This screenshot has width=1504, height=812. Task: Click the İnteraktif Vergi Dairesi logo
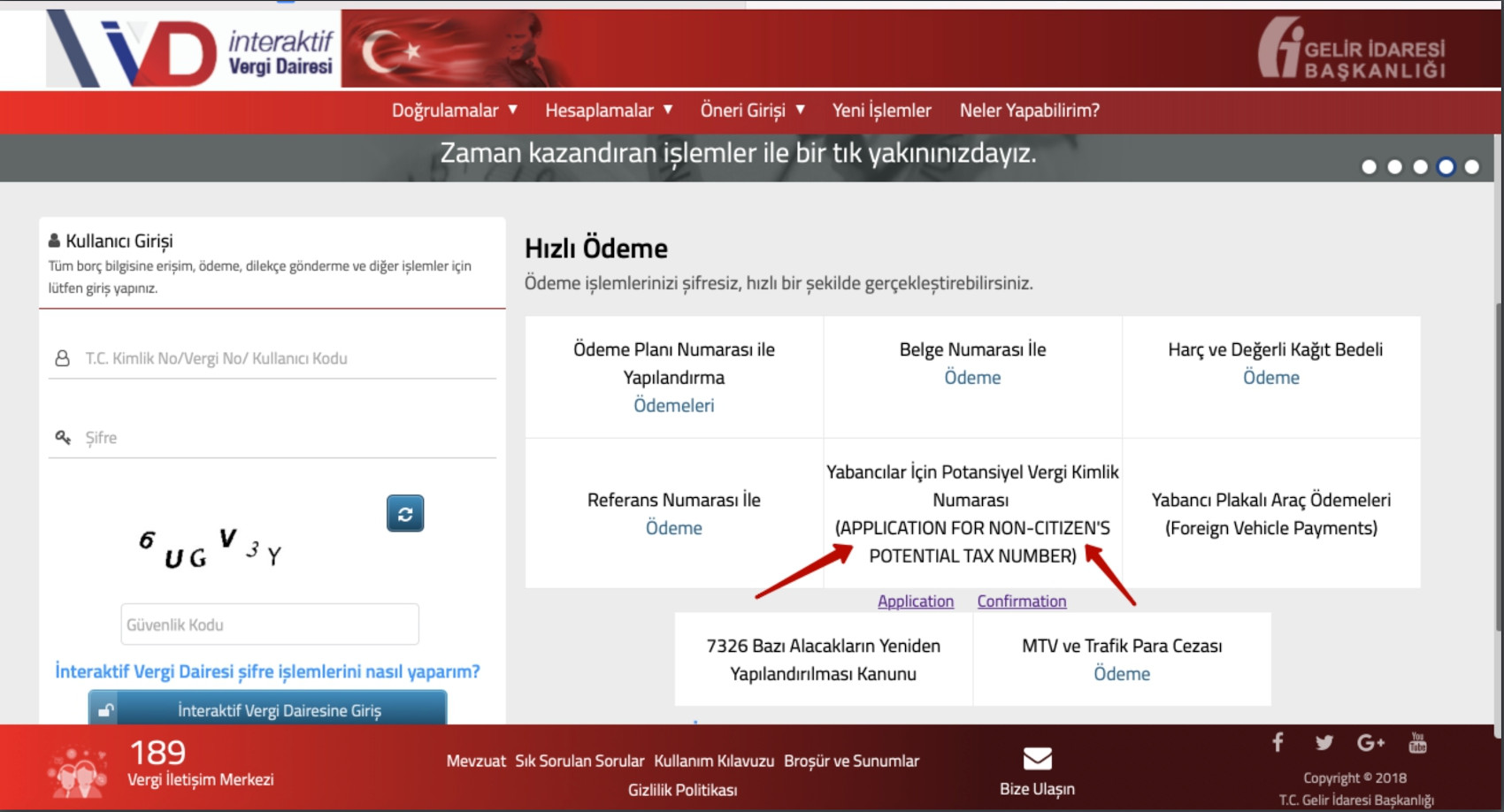192,50
